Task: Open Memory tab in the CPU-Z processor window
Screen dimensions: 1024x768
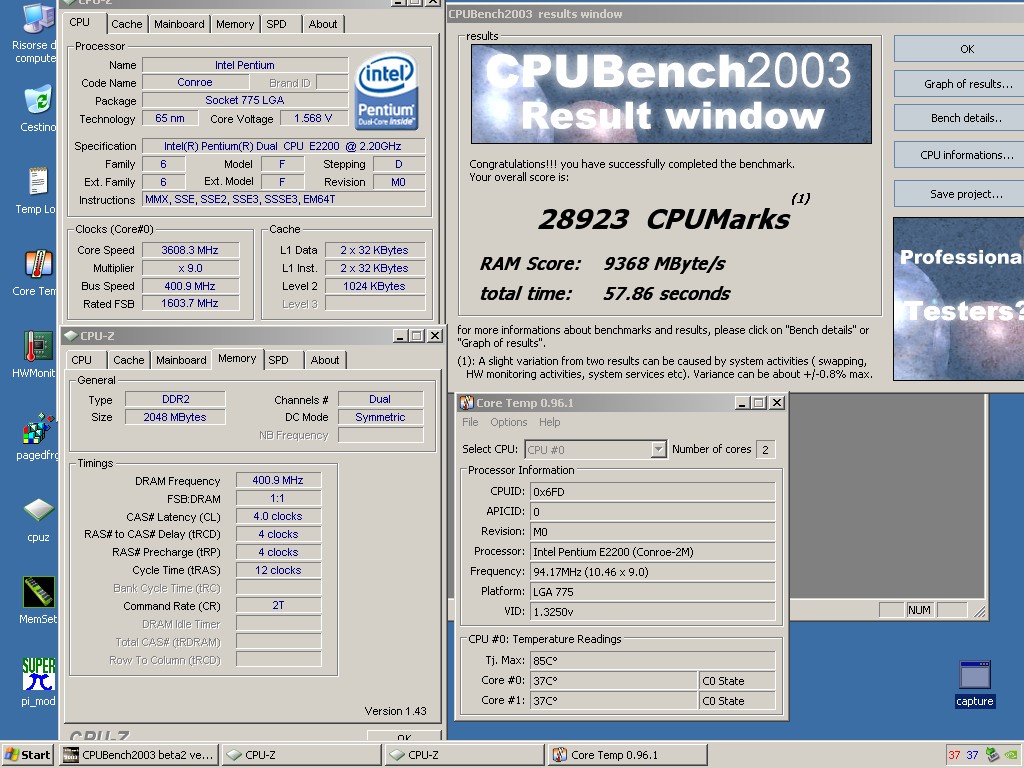Action: (234, 24)
